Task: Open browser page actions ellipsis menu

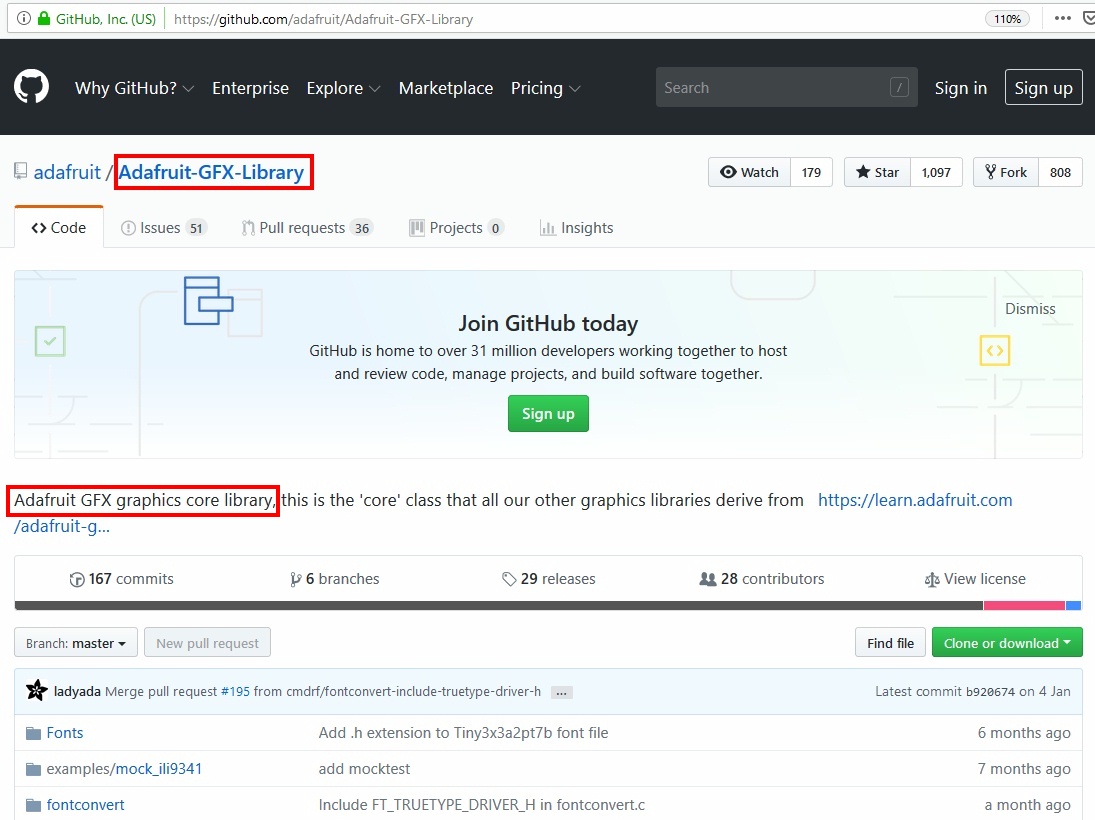Action: pos(1063,18)
